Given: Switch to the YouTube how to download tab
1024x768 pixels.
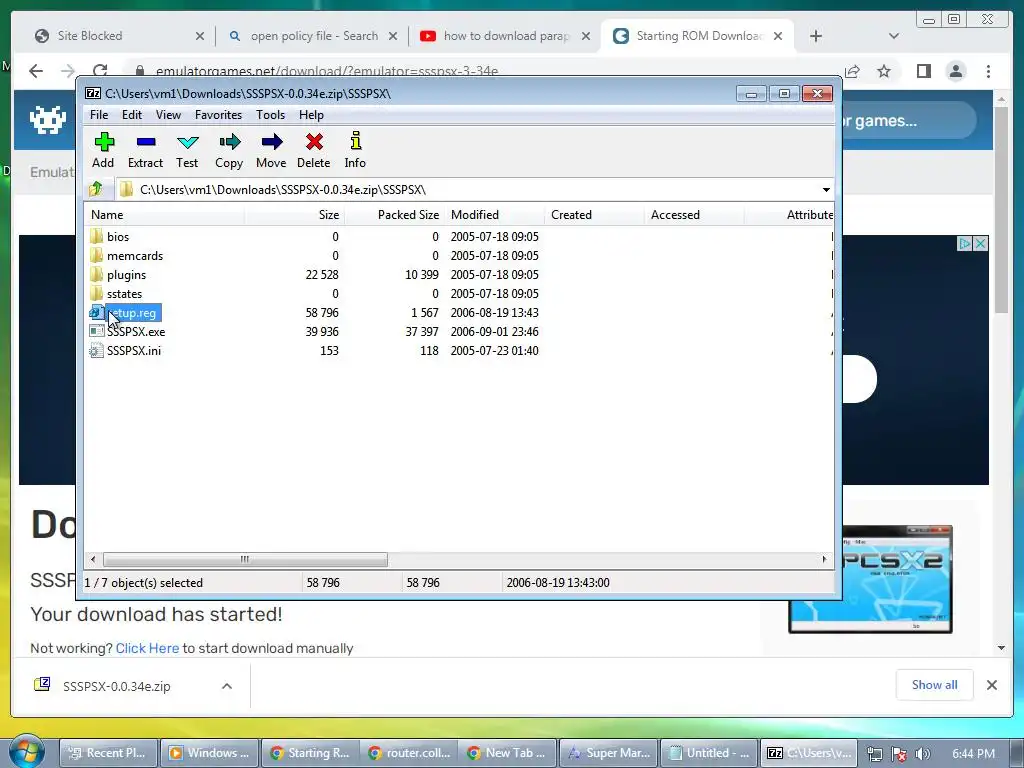Looking at the screenshot, I should pyautogui.click(x=503, y=36).
